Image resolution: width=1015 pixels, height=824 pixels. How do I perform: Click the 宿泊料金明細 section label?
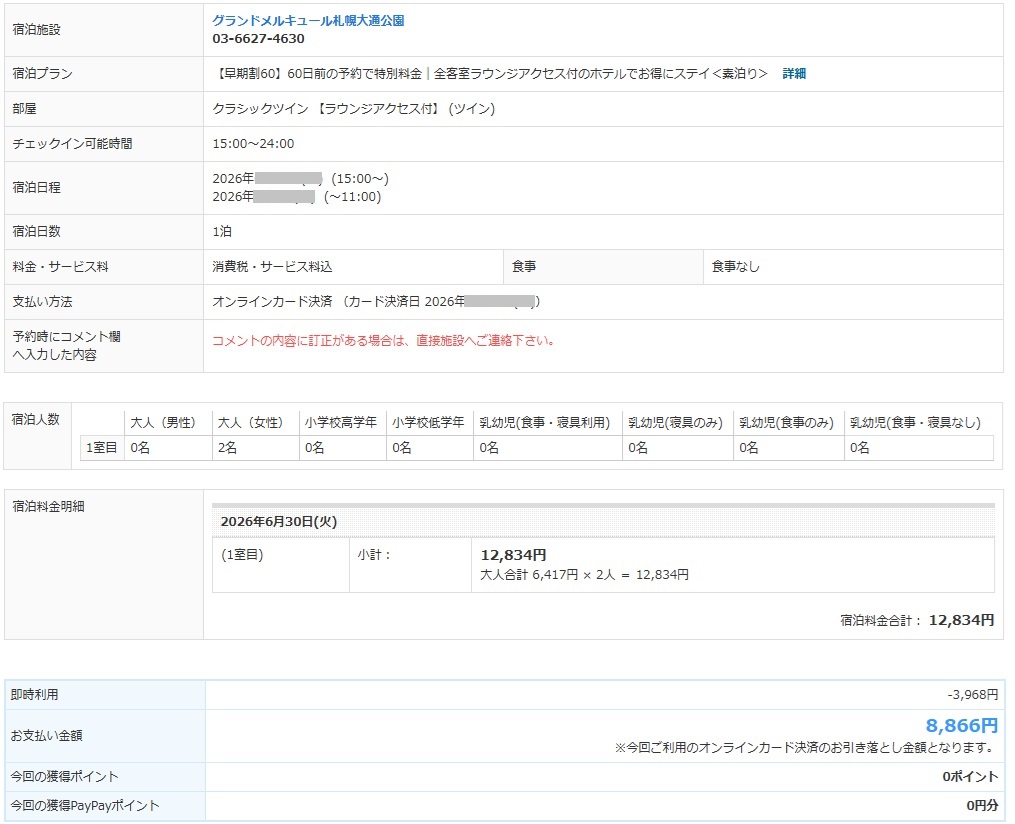48,506
